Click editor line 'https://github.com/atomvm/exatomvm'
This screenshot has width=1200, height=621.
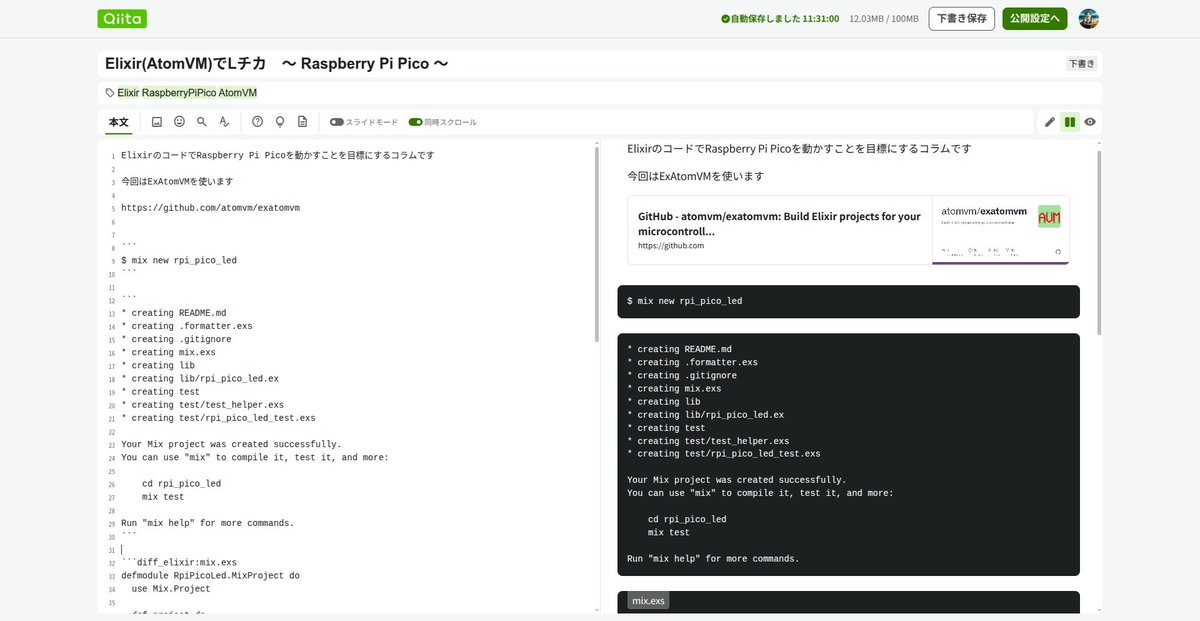(210, 208)
